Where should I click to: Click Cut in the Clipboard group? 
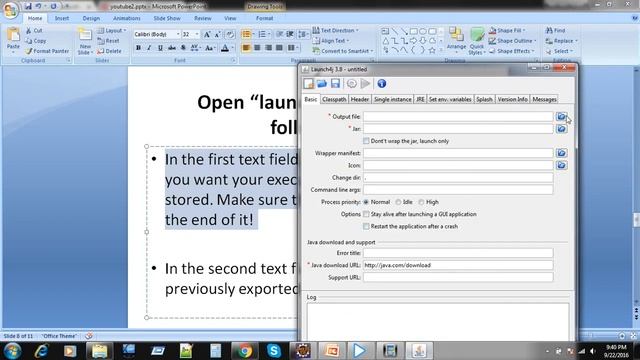pos(34,31)
